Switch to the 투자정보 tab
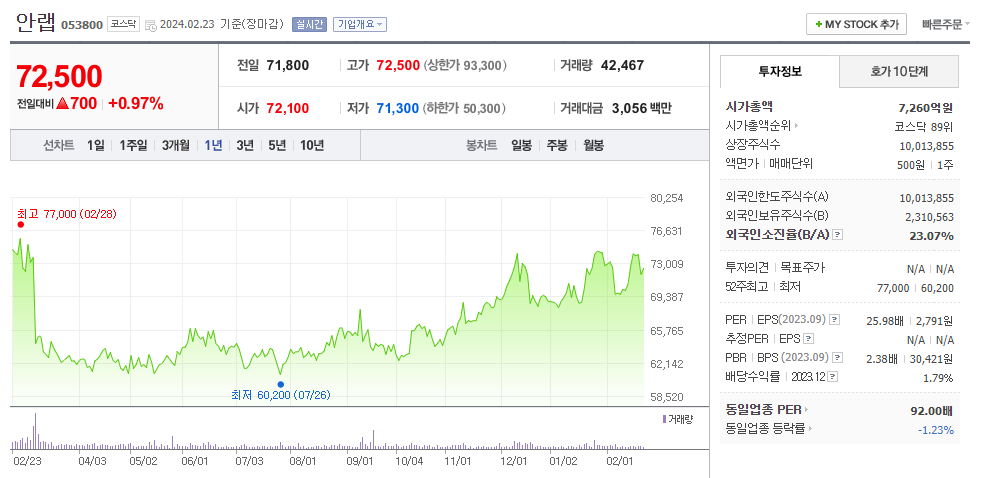 pos(780,71)
